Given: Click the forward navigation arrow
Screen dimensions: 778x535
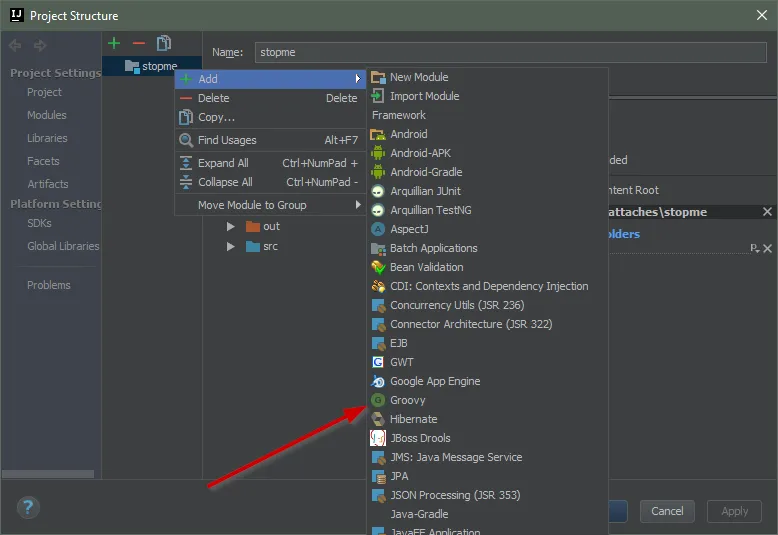Looking at the screenshot, I should (x=40, y=46).
